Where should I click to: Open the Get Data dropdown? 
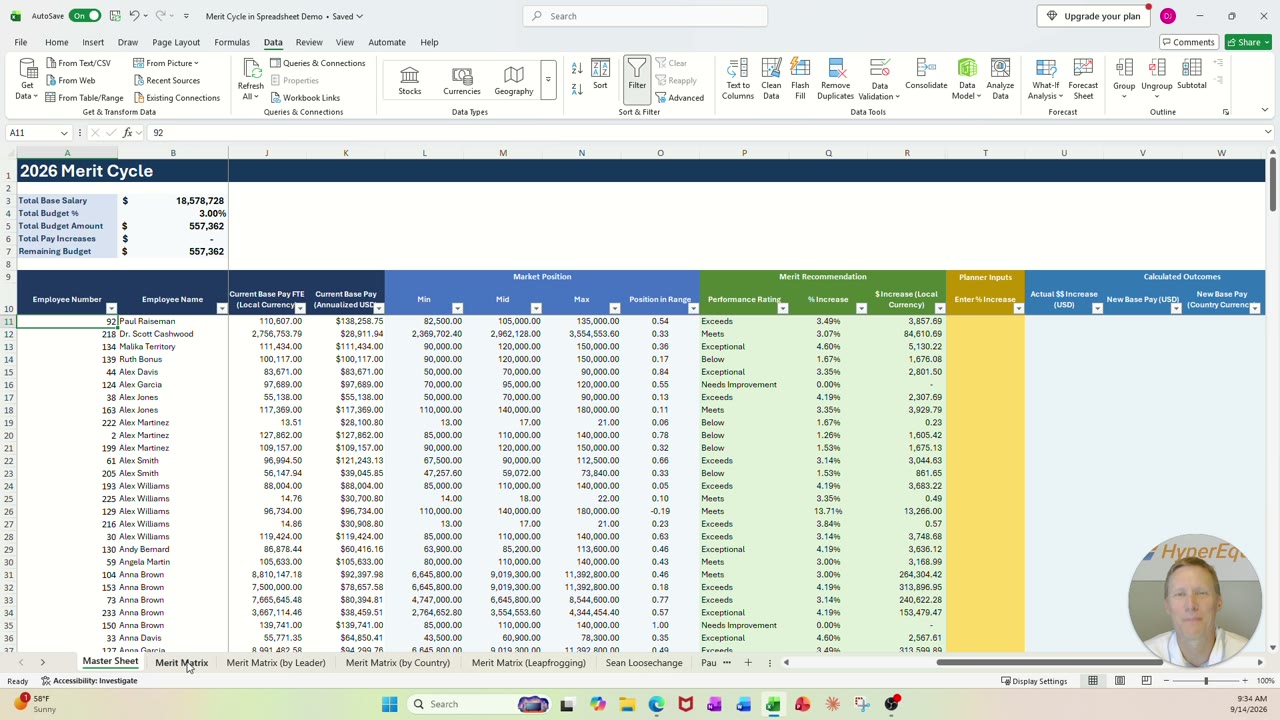tap(27, 78)
